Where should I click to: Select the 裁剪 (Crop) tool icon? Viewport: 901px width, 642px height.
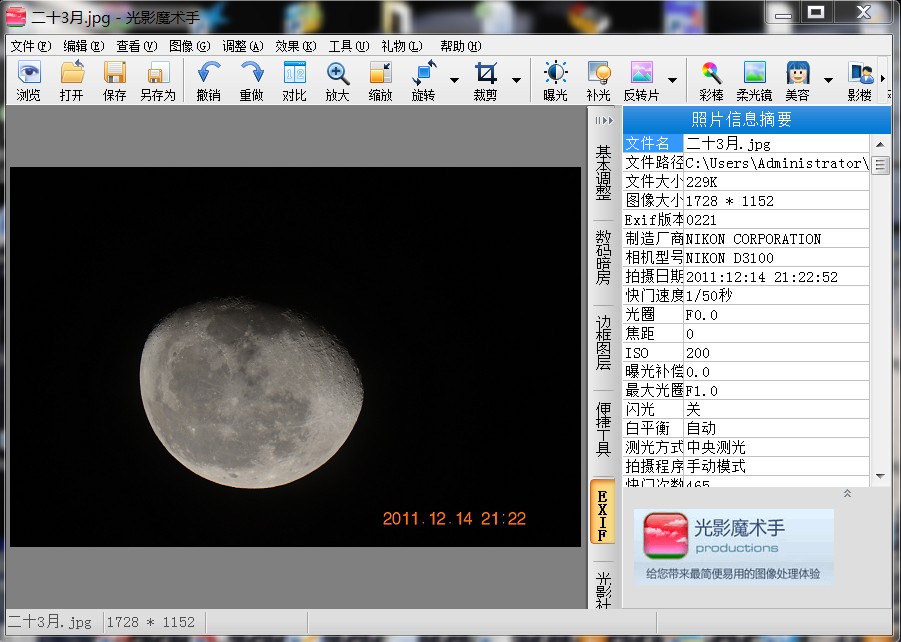coord(486,73)
